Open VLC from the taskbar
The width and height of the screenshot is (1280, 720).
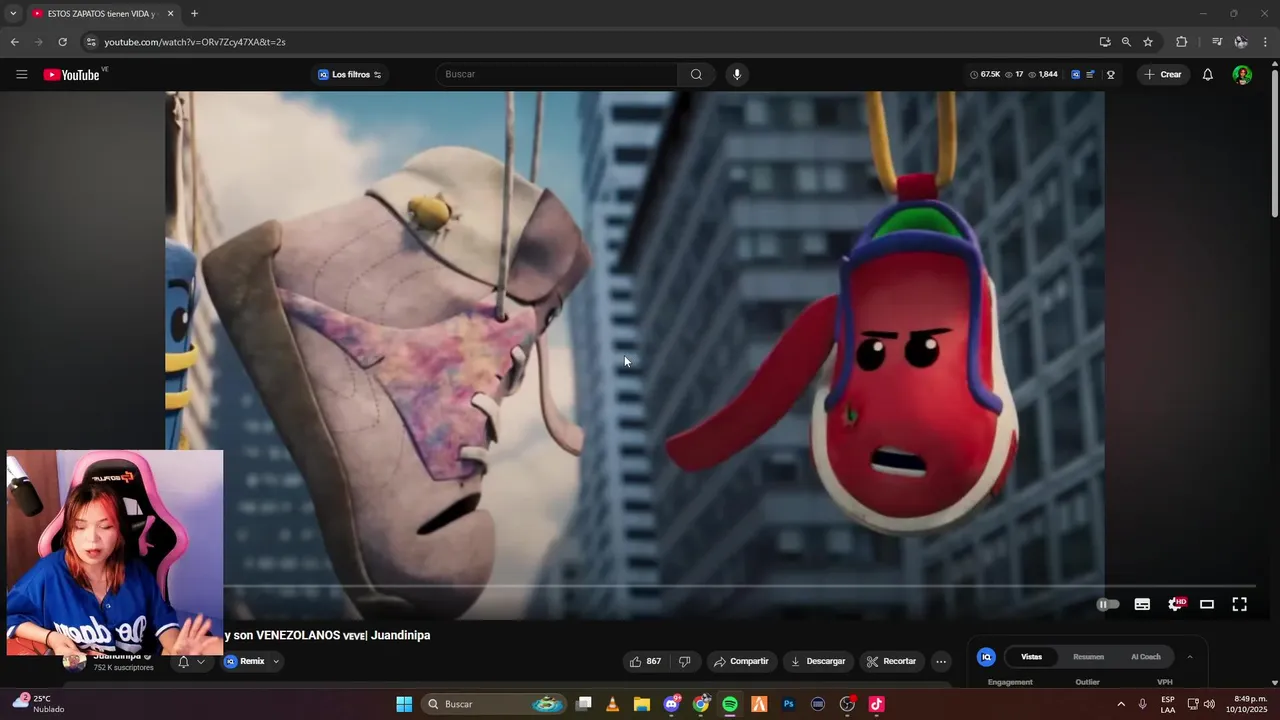pyautogui.click(x=612, y=704)
